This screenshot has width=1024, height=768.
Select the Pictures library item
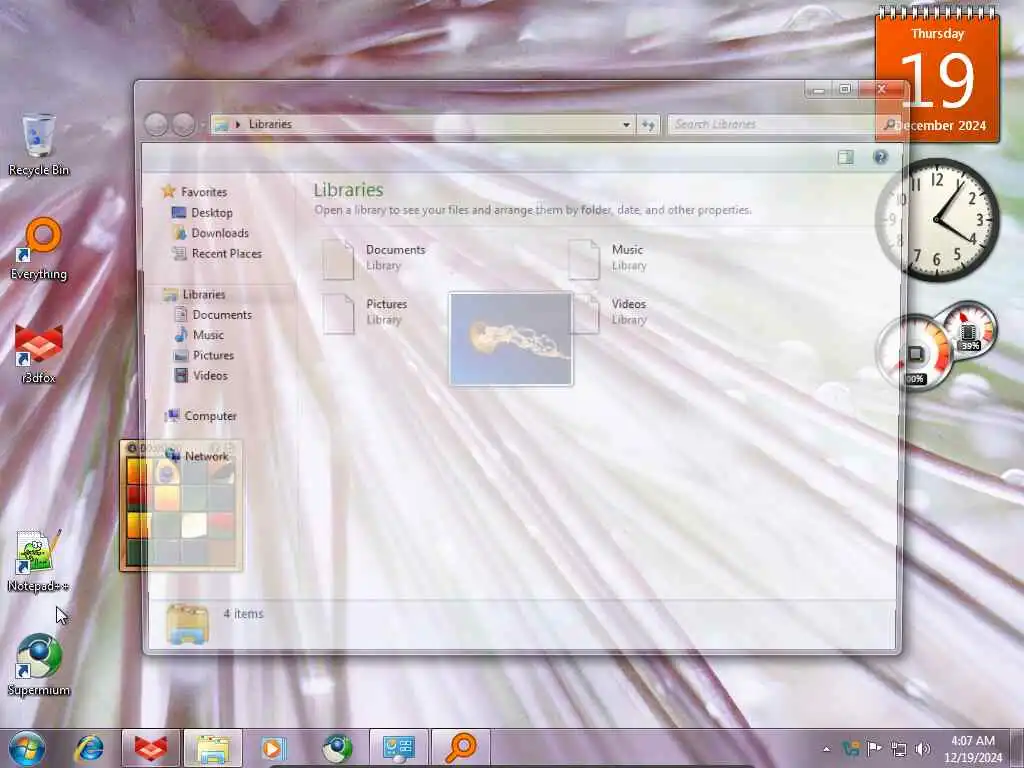click(x=366, y=313)
